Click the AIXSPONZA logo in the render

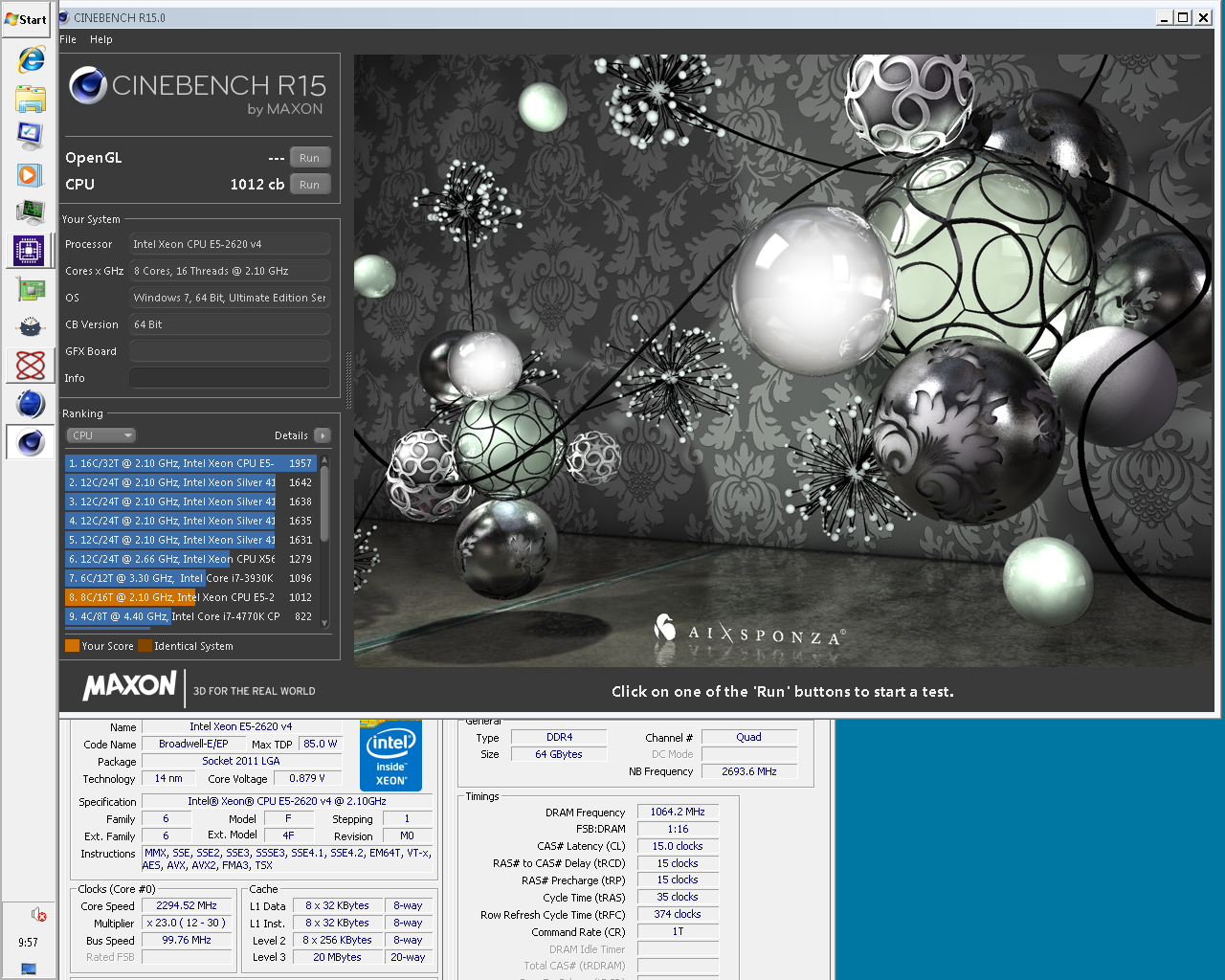(x=749, y=632)
